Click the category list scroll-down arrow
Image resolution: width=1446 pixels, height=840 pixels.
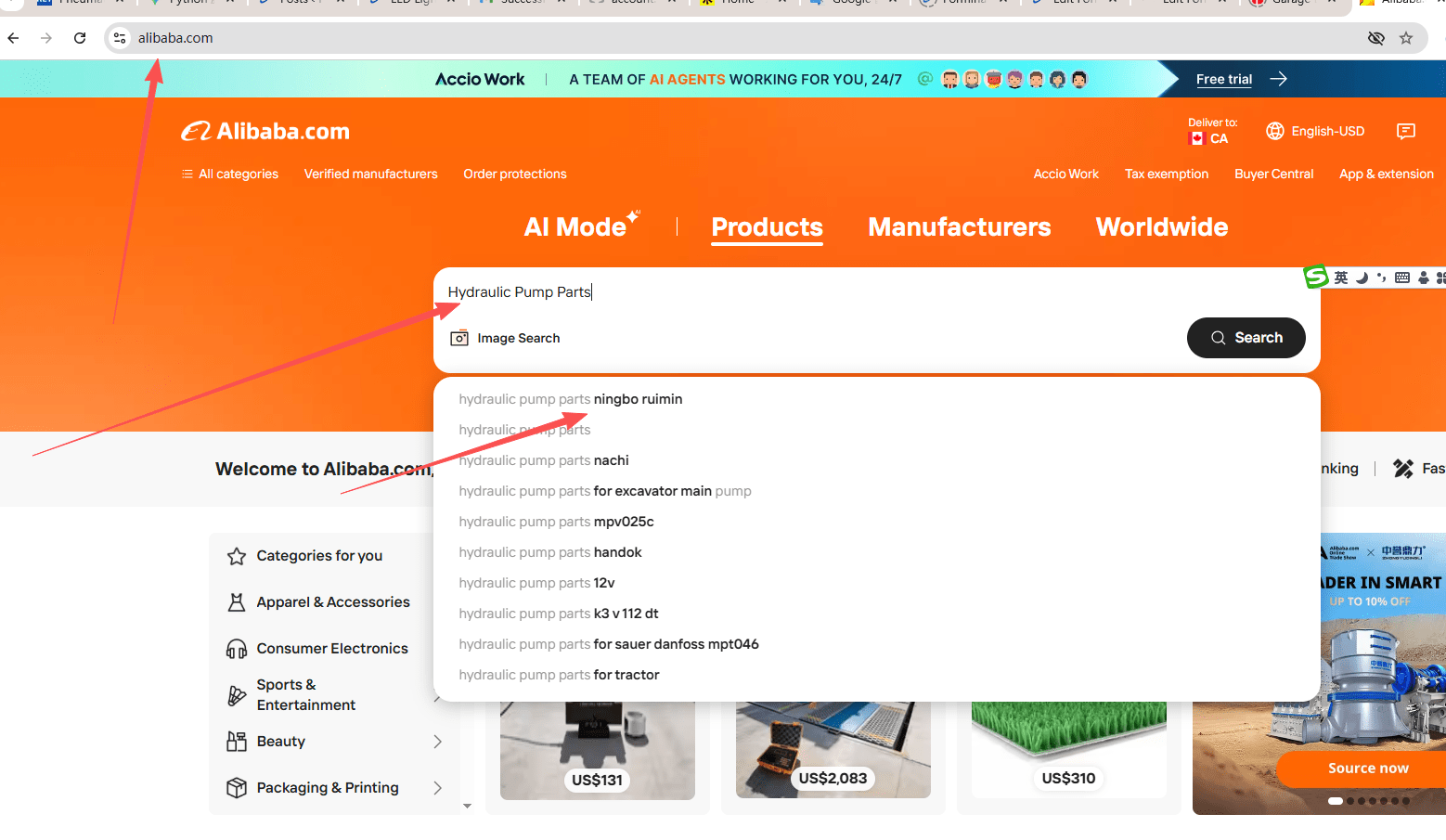[x=467, y=806]
